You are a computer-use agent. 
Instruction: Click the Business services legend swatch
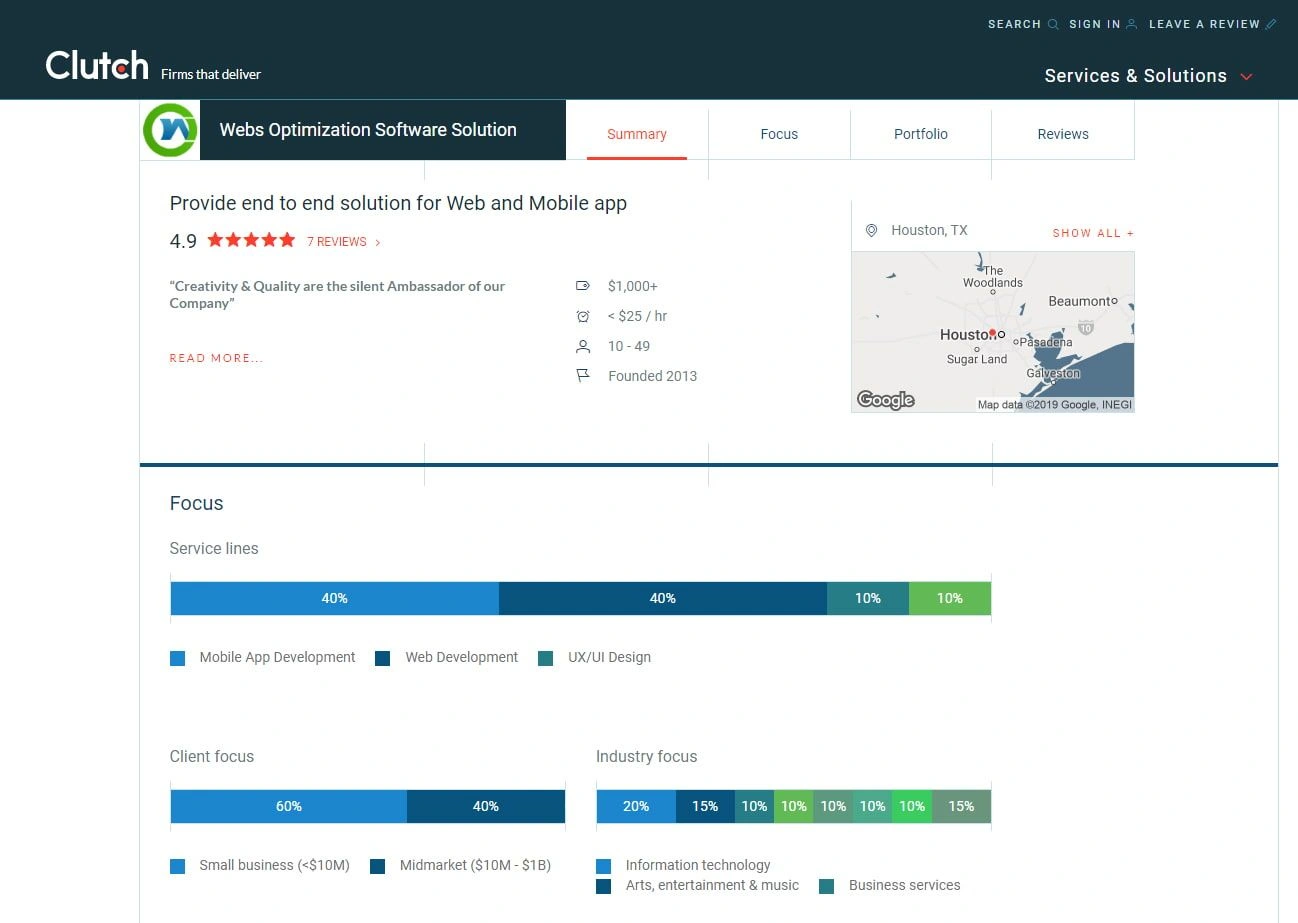point(826,886)
